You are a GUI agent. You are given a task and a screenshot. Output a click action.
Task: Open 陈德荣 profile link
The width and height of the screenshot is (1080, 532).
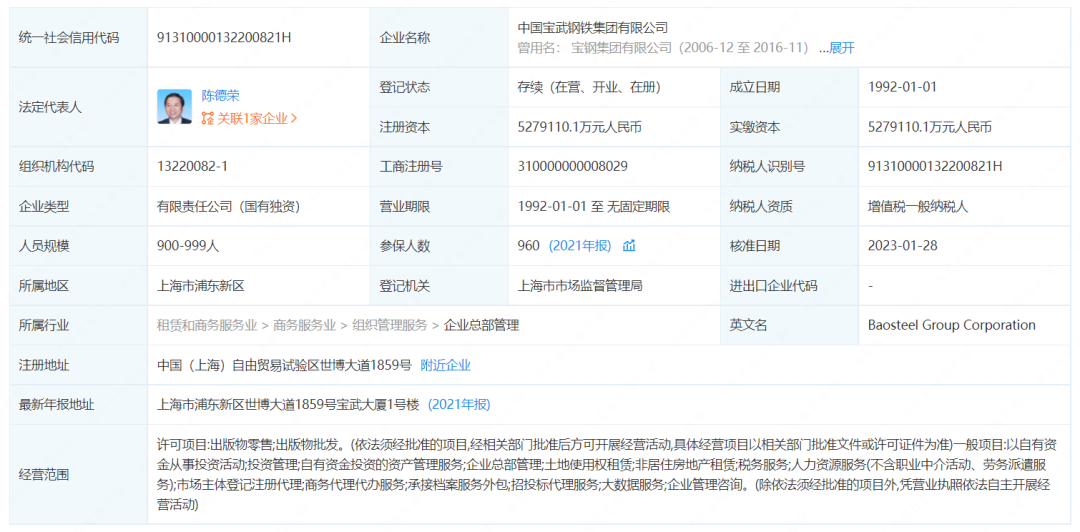220,96
